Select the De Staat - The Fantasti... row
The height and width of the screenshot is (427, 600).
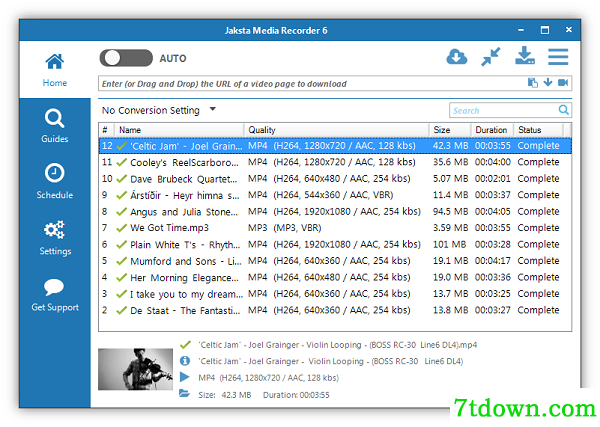[x=335, y=310]
